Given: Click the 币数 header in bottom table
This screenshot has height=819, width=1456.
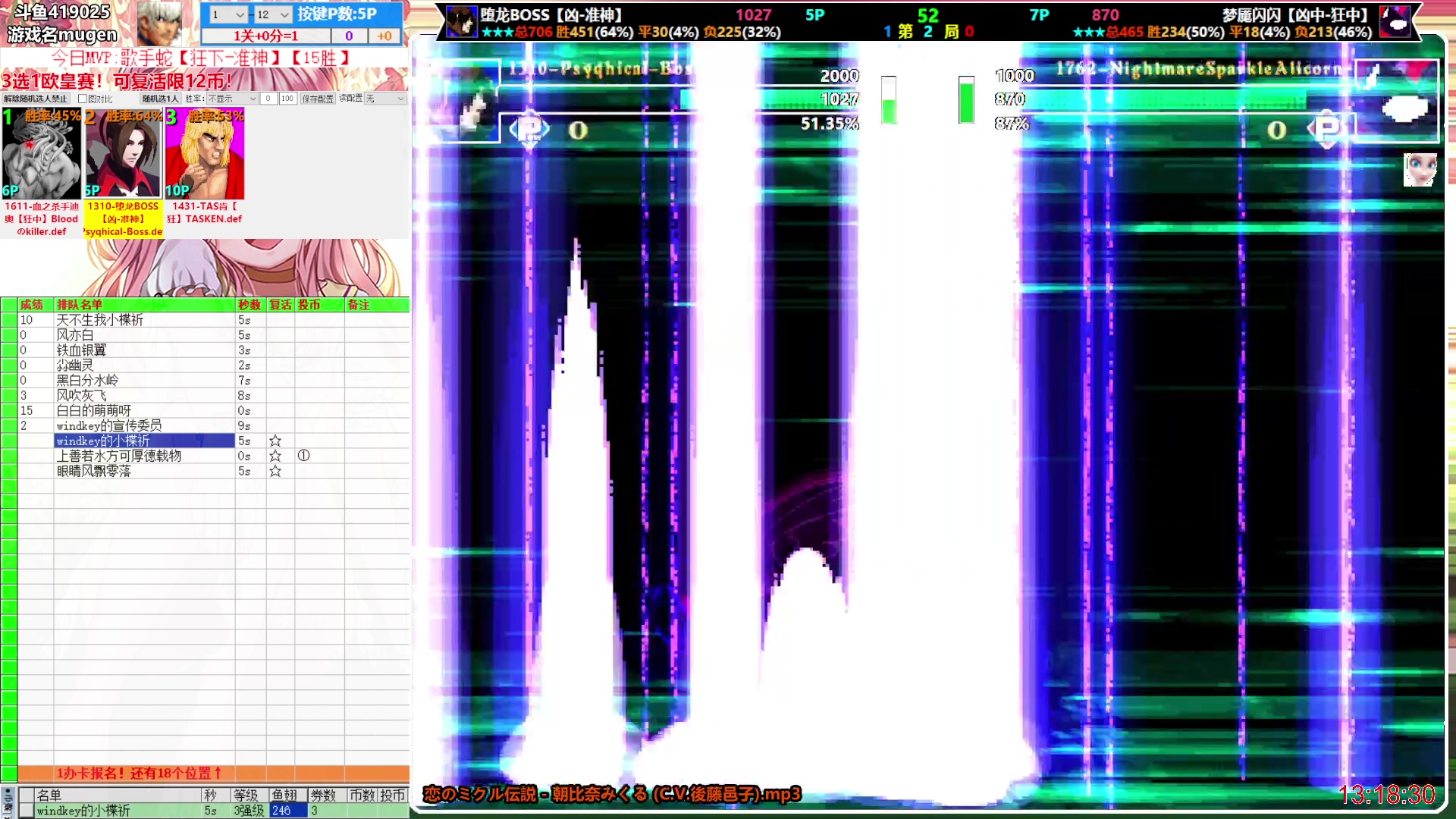Looking at the screenshot, I should coord(362,795).
